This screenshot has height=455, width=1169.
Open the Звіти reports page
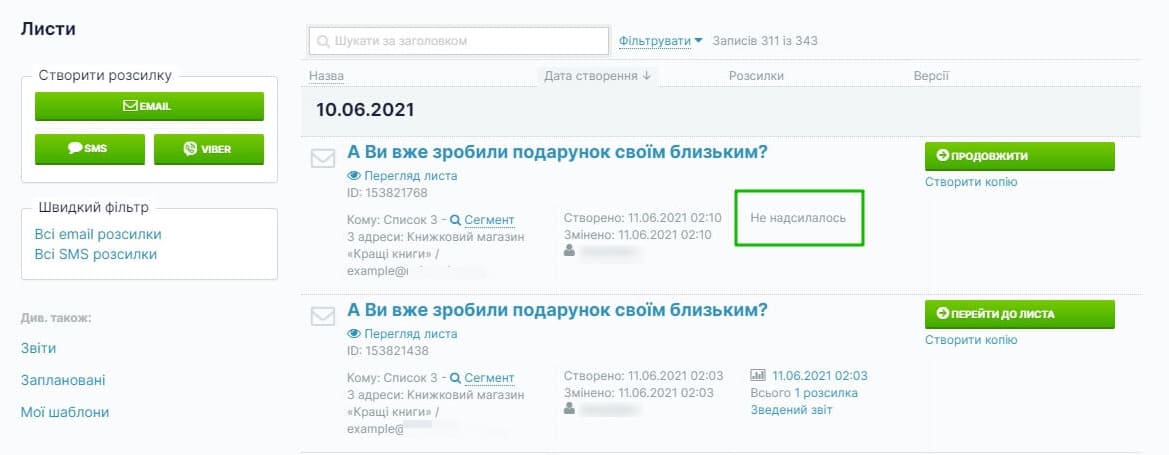(x=38, y=348)
